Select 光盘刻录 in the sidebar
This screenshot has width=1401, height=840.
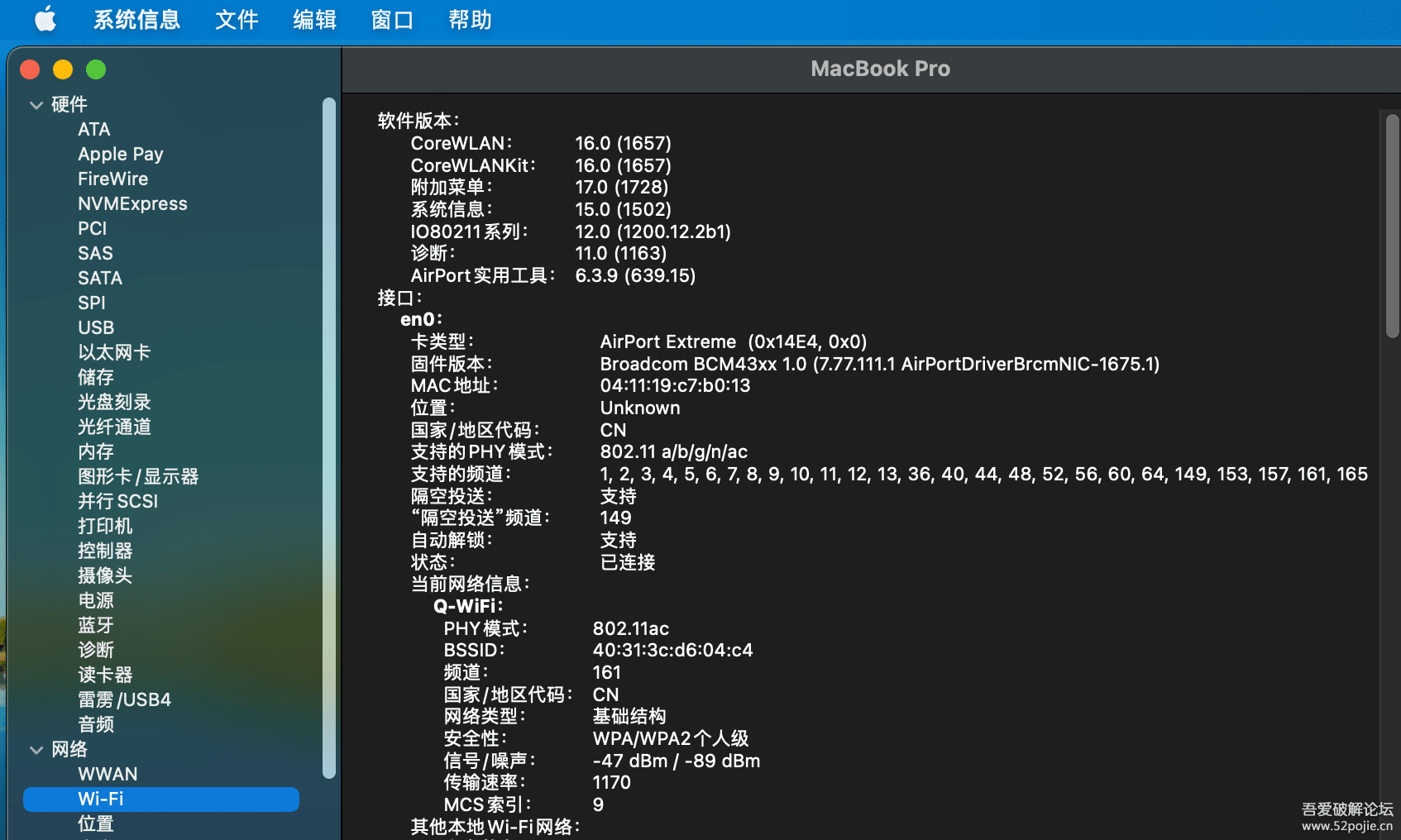[114, 403]
